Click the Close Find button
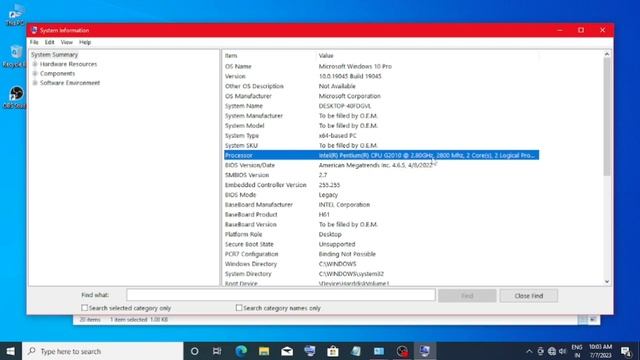The image size is (640, 360). tap(529, 296)
